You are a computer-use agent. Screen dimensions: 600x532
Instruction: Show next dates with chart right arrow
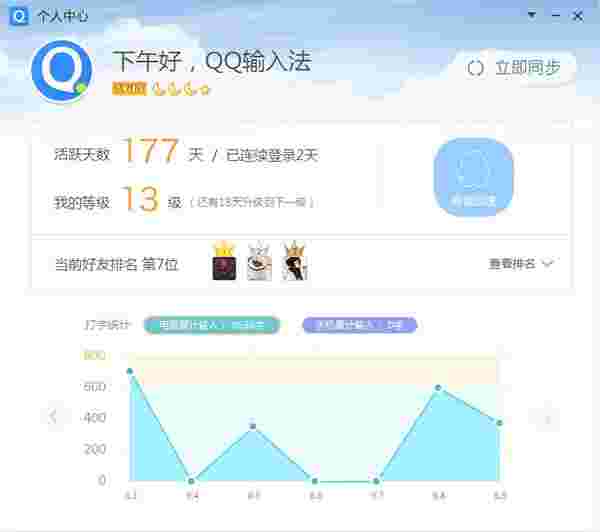[x=548, y=419]
